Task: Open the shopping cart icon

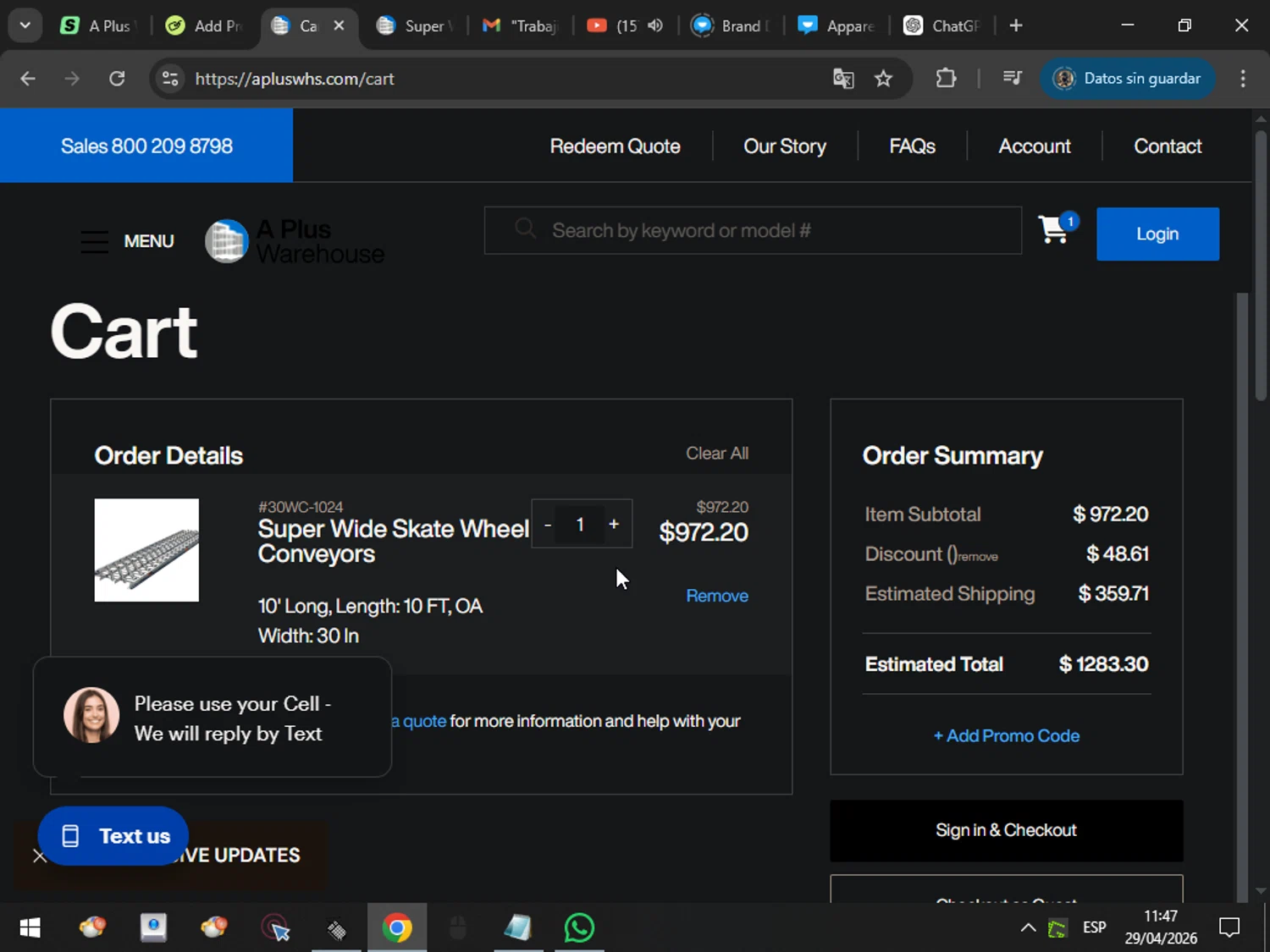Action: click(1055, 228)
